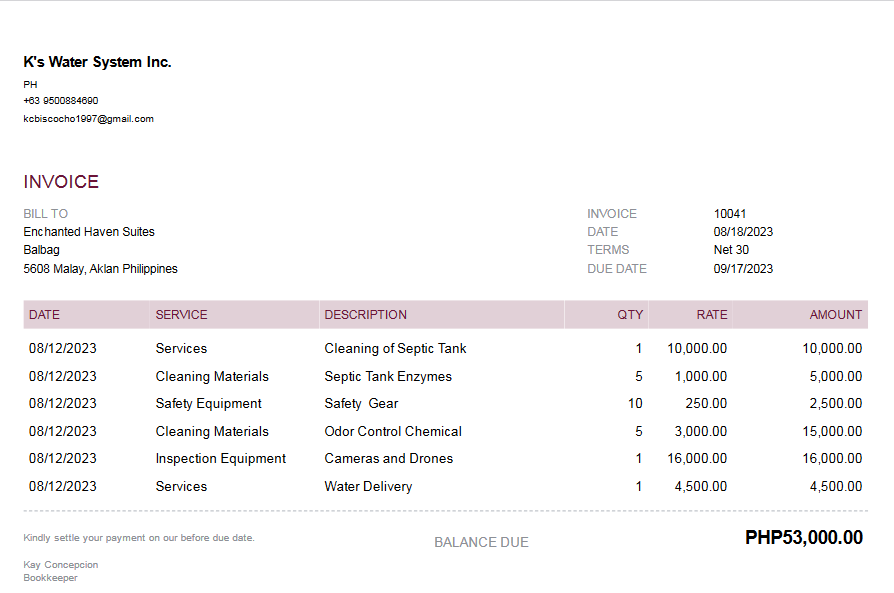Select the invoice number 10041

tap(730, 214)
